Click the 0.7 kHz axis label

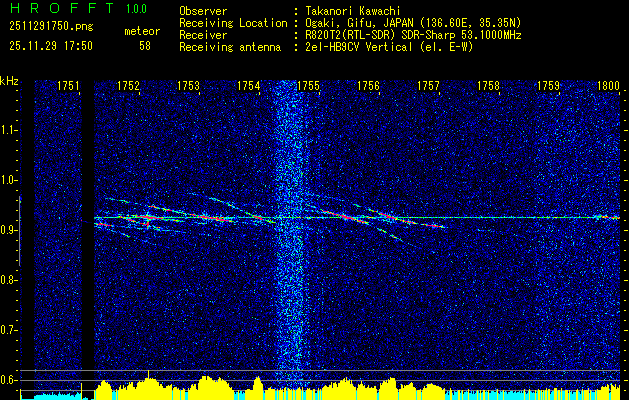click(x=8, y=330)
